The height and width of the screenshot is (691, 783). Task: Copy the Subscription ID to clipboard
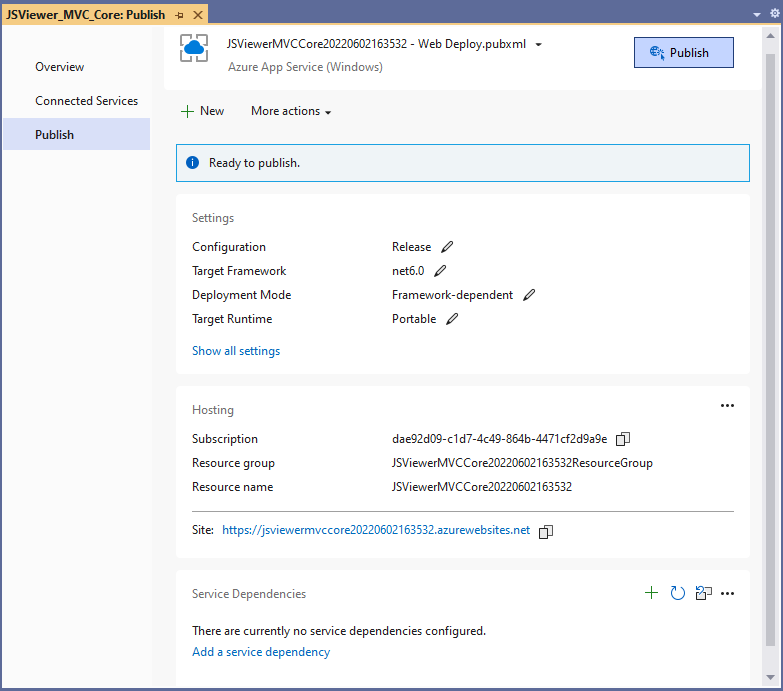[623, 439]
